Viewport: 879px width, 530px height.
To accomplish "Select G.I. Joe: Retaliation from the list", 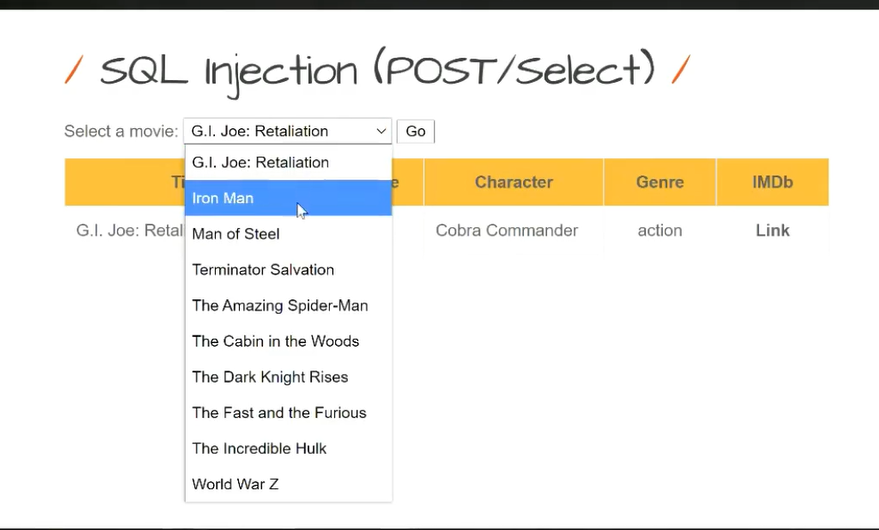I will [x=260, y=163].
